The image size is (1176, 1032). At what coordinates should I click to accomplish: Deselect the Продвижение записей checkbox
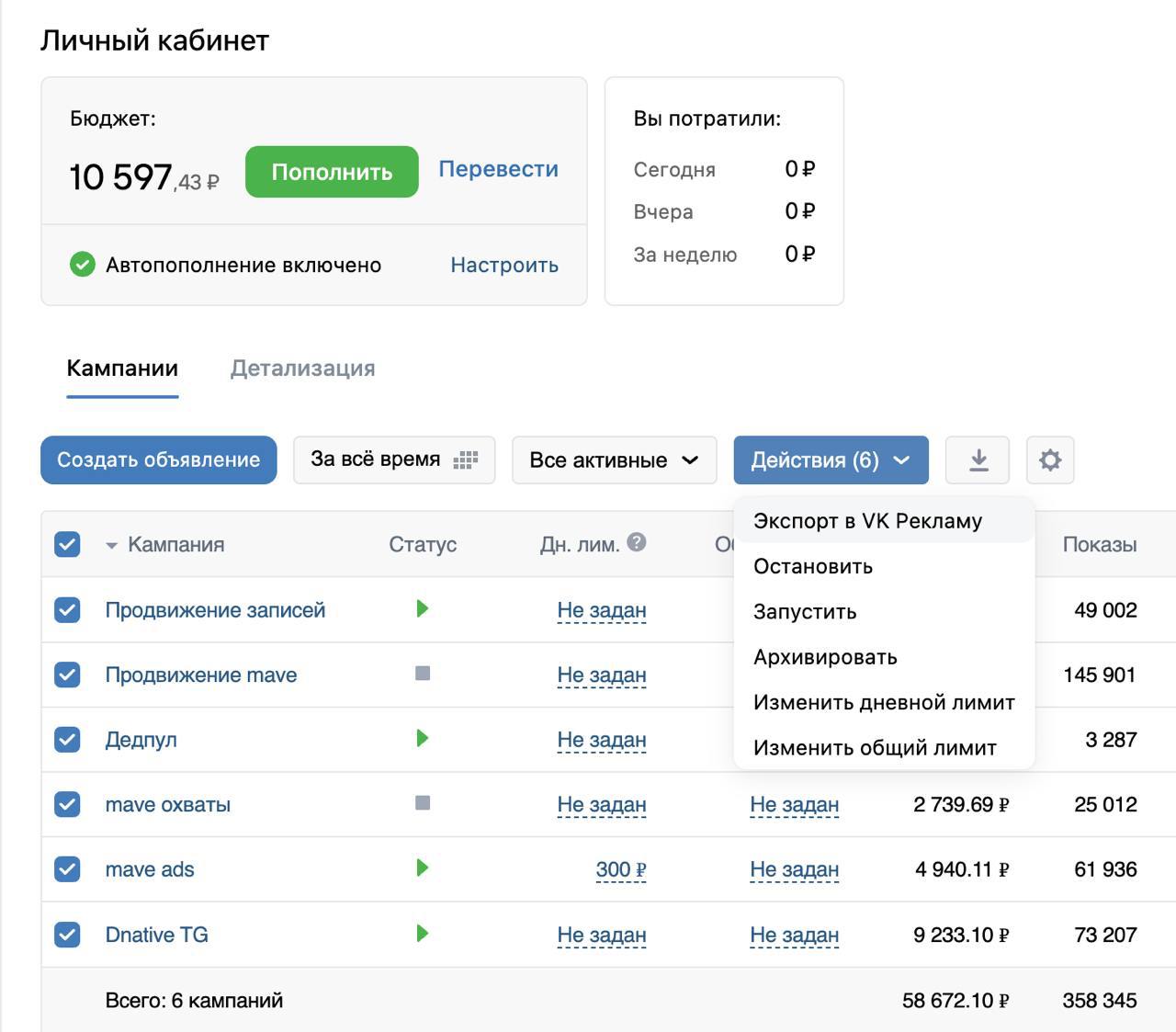(67, 610)
